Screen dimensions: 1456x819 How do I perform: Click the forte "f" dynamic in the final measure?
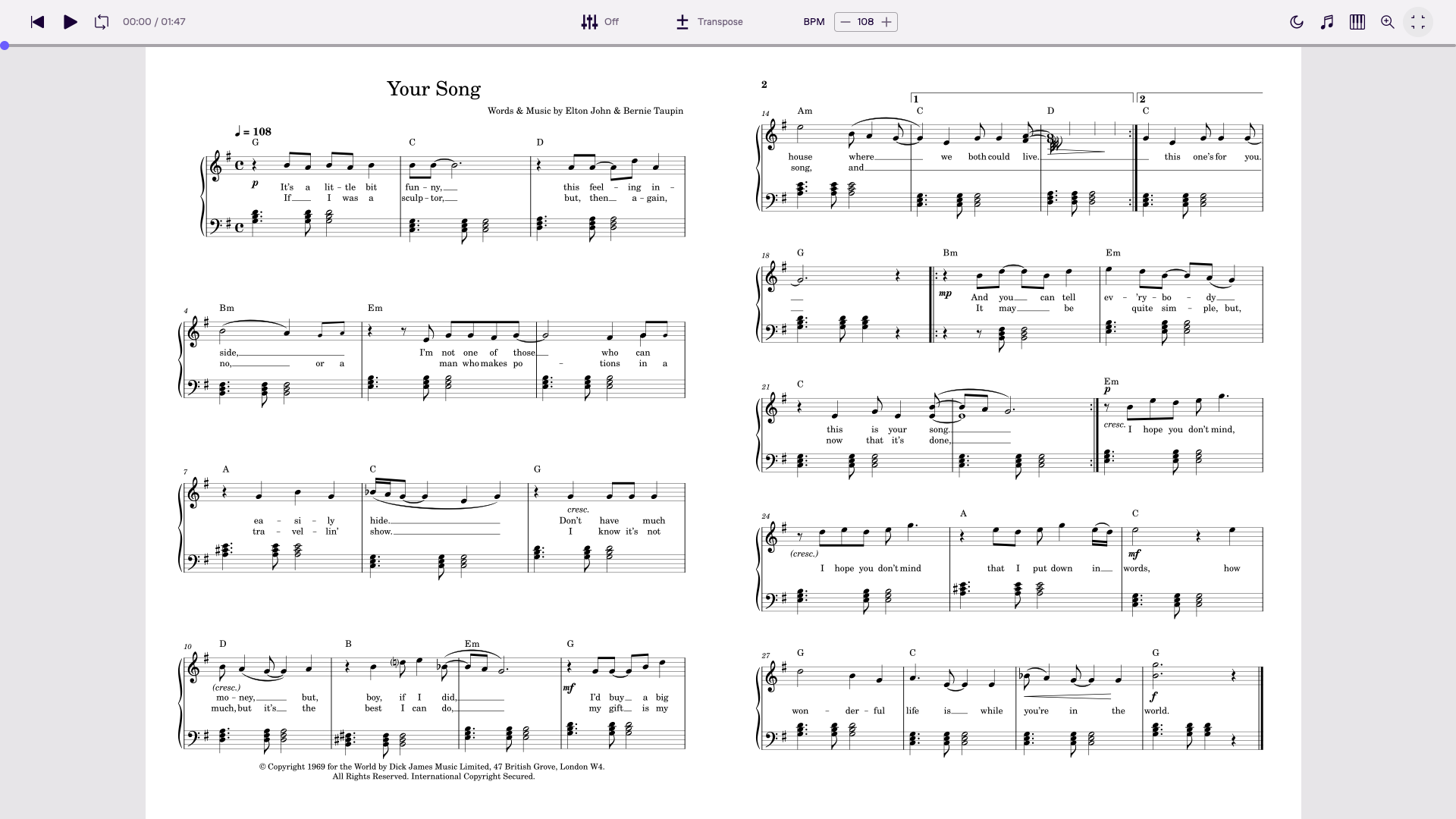point(1153,696)
